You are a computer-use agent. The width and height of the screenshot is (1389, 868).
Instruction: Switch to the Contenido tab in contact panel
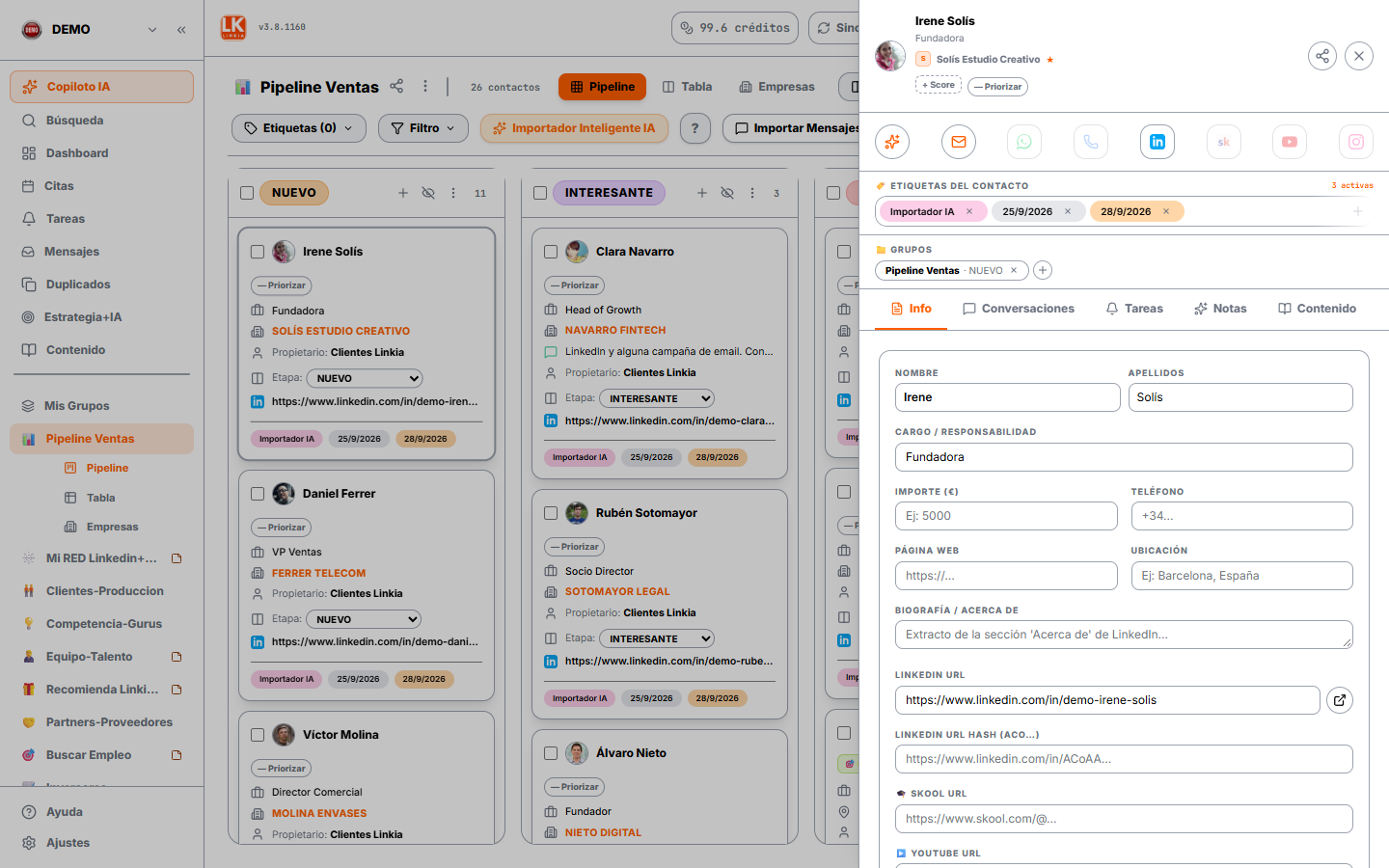pyautogui.click(x=1317, y=309)
